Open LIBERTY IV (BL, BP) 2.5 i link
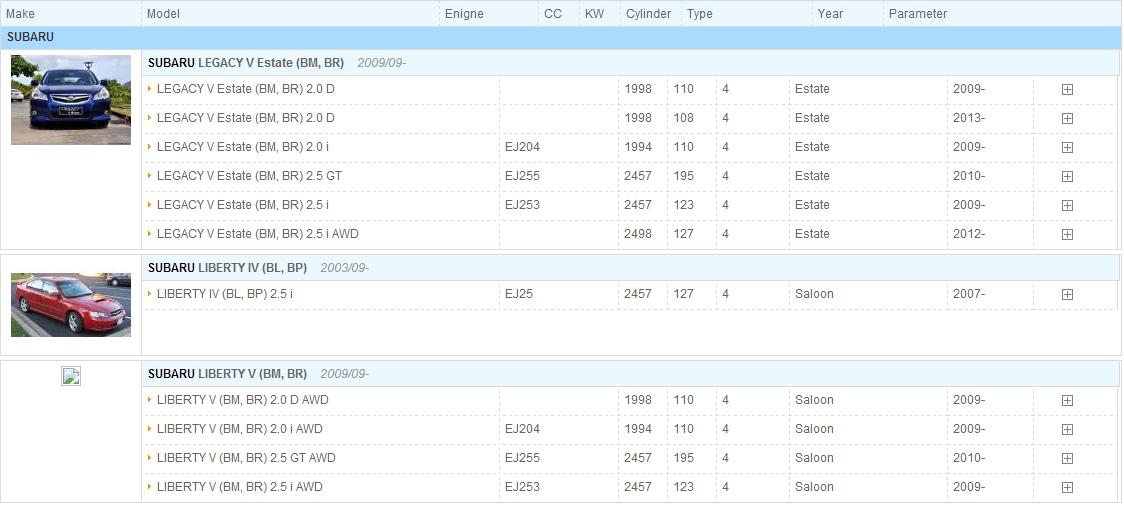Screen dimensions: 1124x505 tap(225, 293)
